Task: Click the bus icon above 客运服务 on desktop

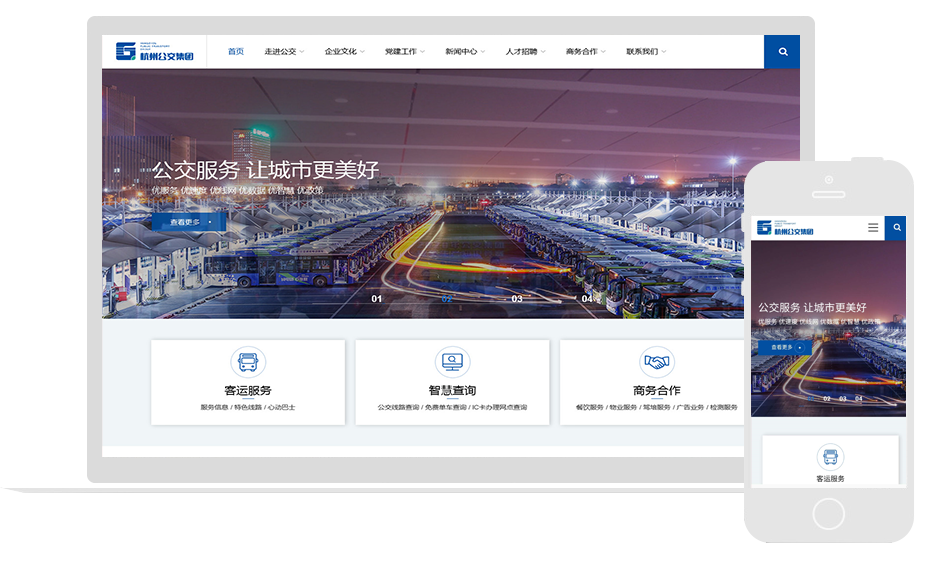Action: pos(248,362)
